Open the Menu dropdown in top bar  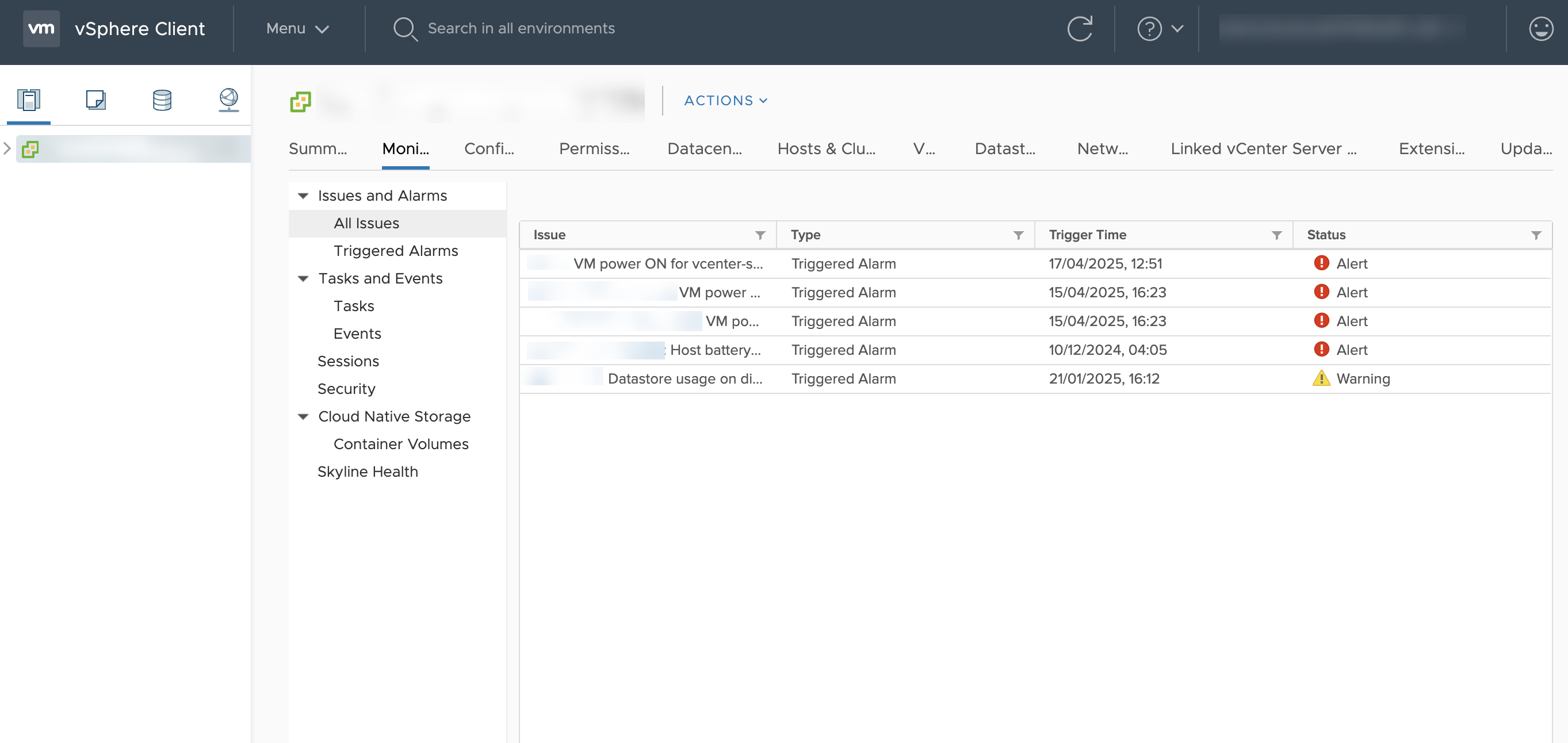[296, 28]
